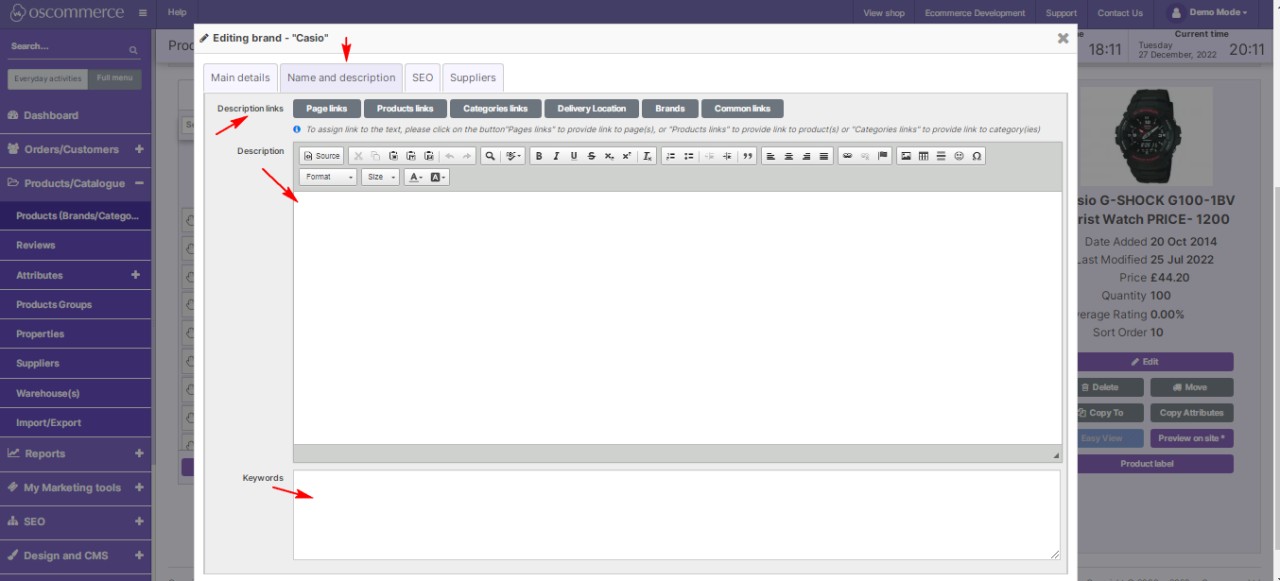Open the spell checker dropdown
This screenshot has height=581, width=1280.
coord(514,156)
